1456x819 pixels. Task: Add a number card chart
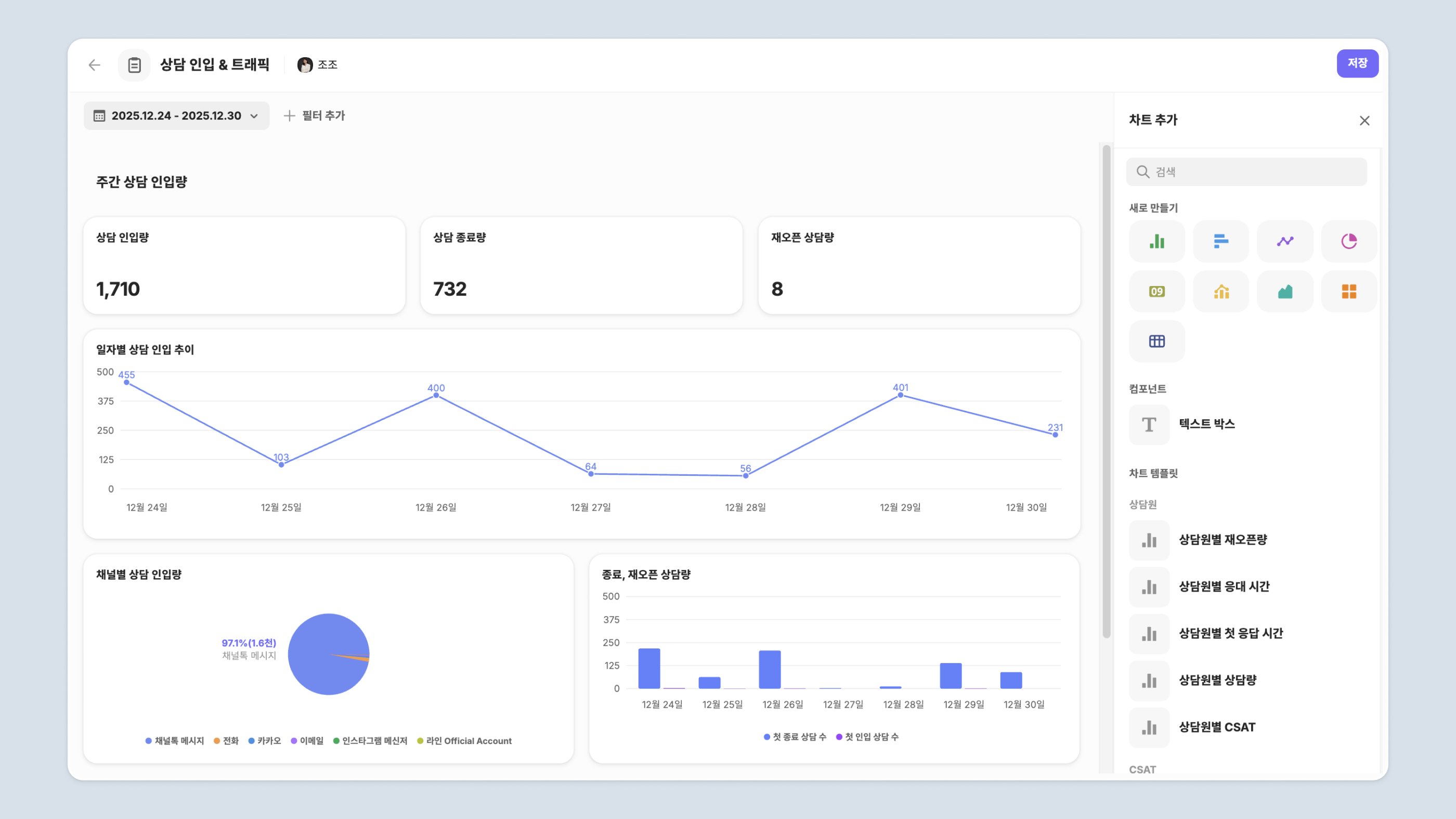tap(1156, 292)
